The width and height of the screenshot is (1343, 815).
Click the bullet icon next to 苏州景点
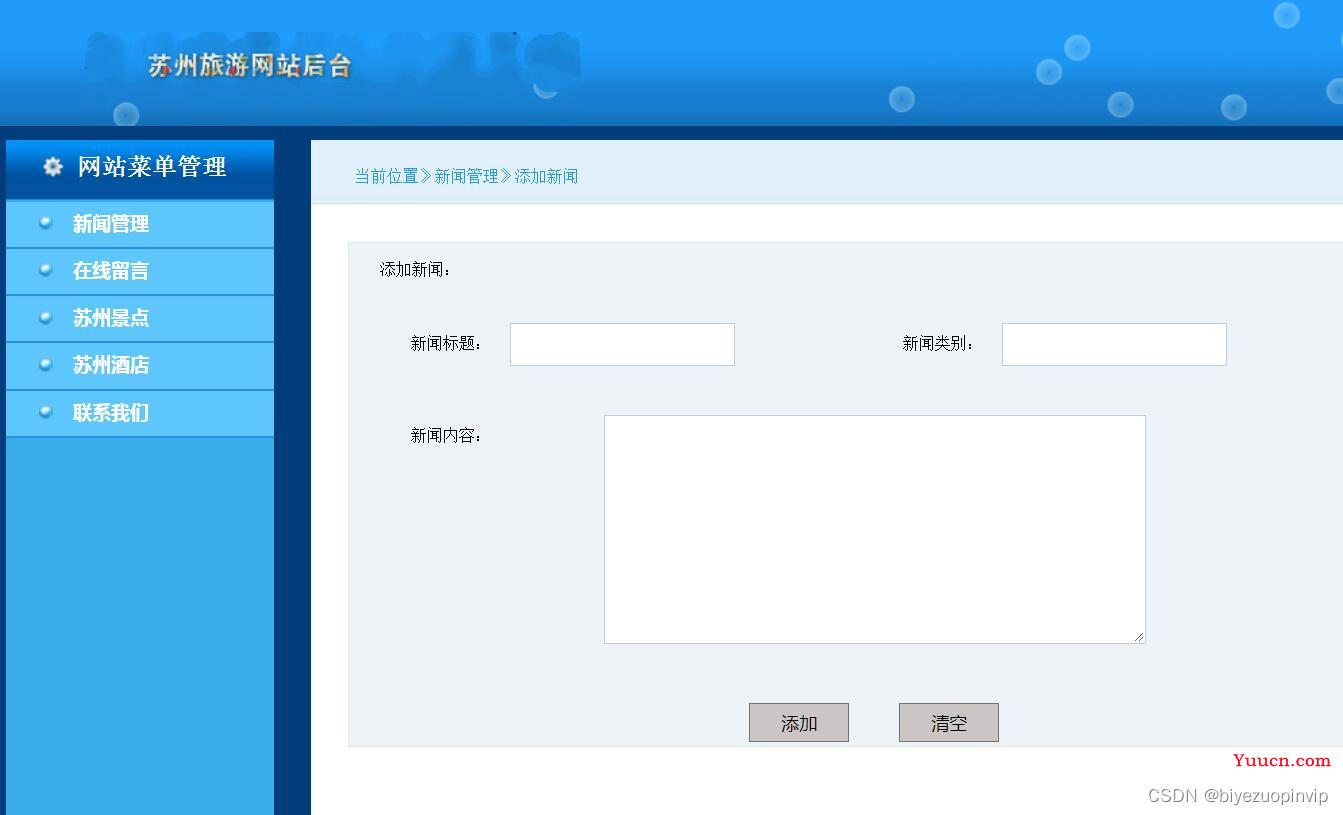tap(45, 317)
